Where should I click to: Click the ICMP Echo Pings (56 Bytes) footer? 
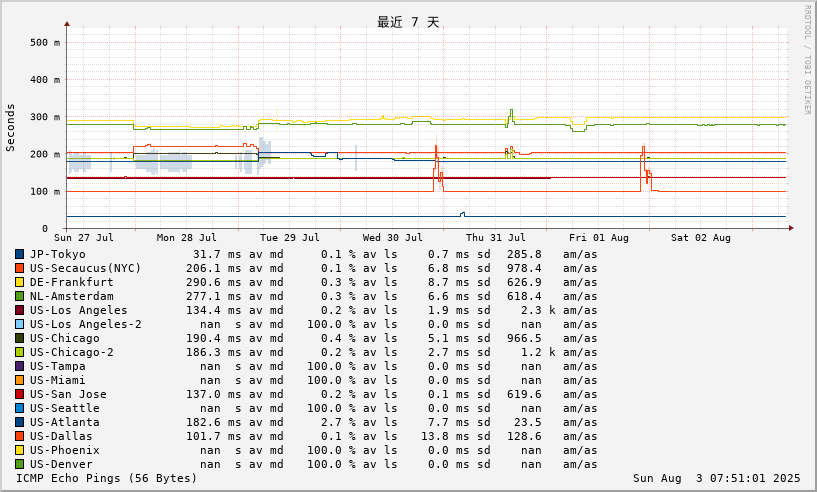(x=106, y=478)
